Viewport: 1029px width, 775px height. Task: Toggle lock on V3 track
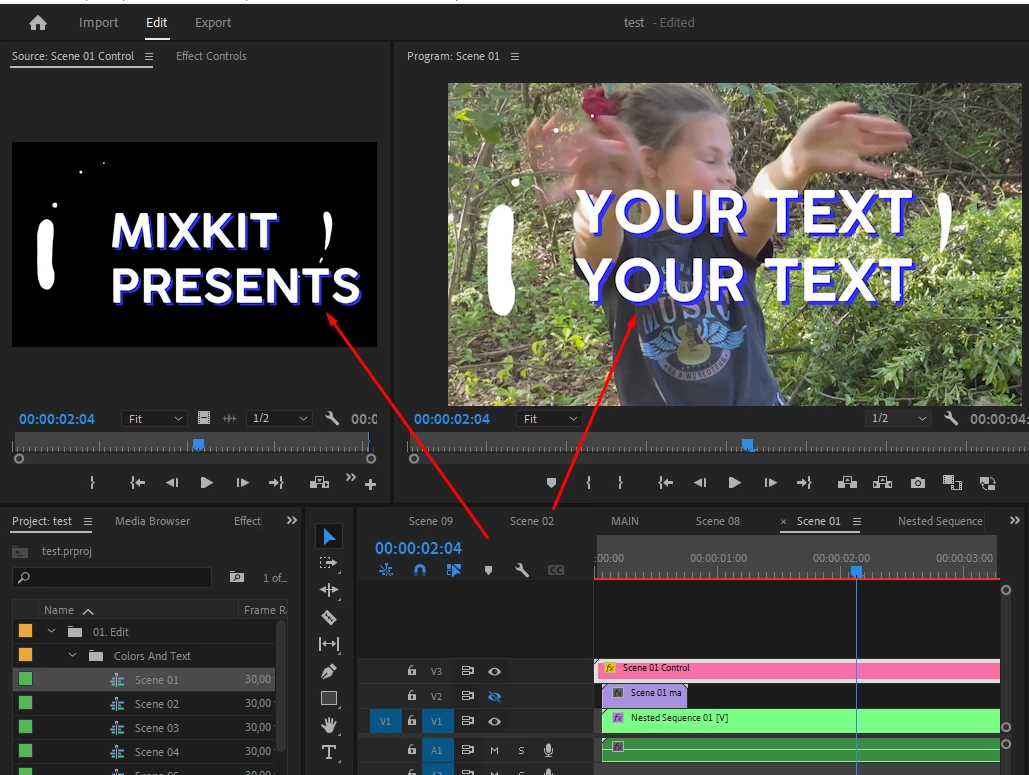click(x=411, y=671)
